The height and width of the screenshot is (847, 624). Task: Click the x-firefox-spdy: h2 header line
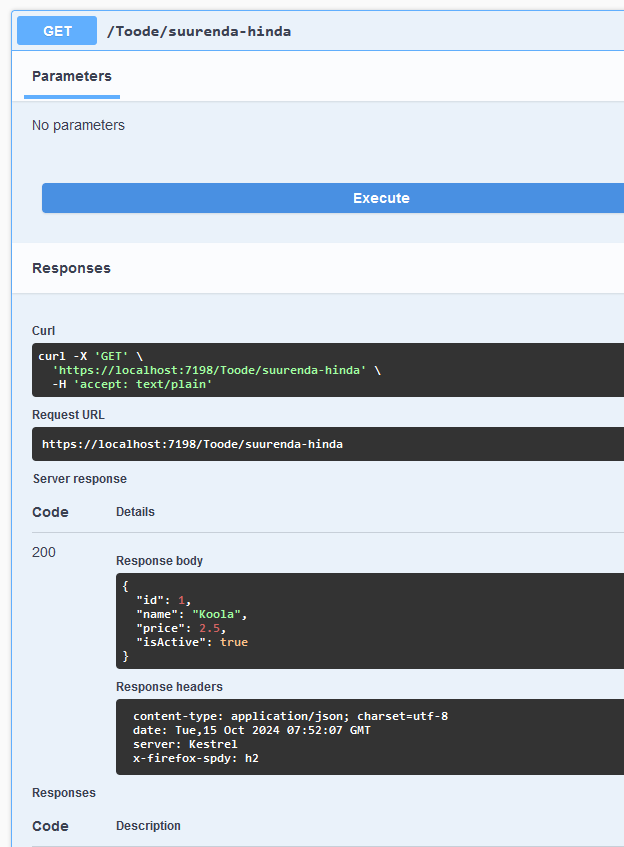(196, 758)
